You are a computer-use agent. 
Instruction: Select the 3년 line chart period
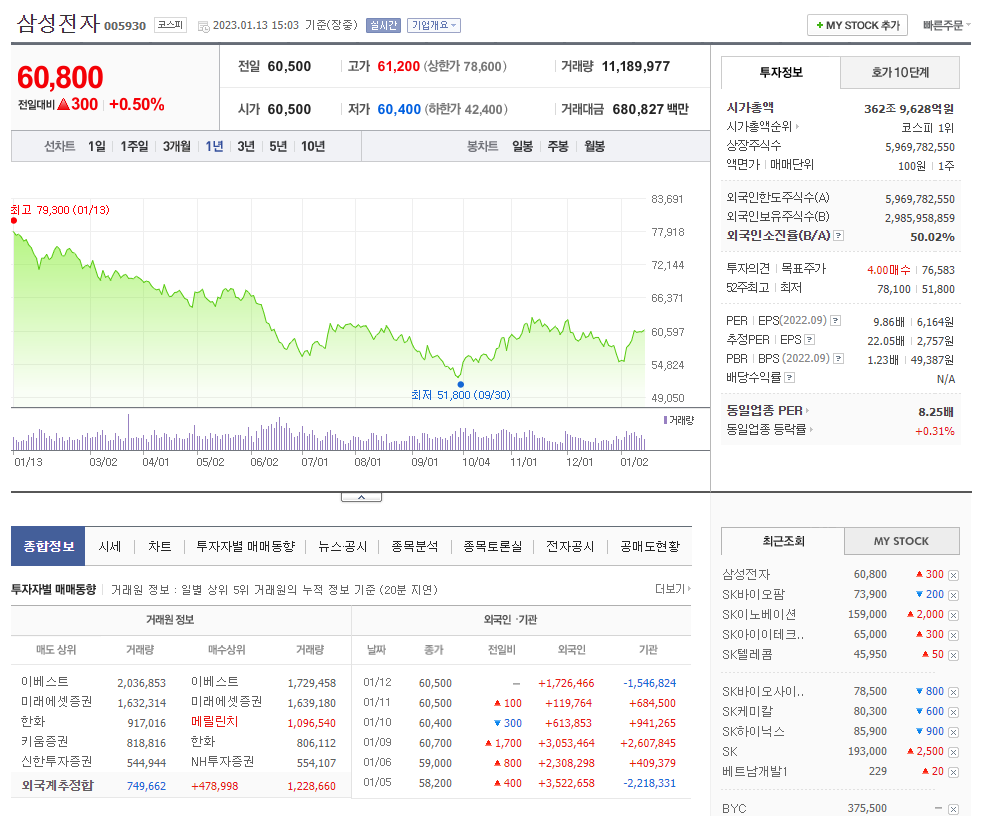246,146
